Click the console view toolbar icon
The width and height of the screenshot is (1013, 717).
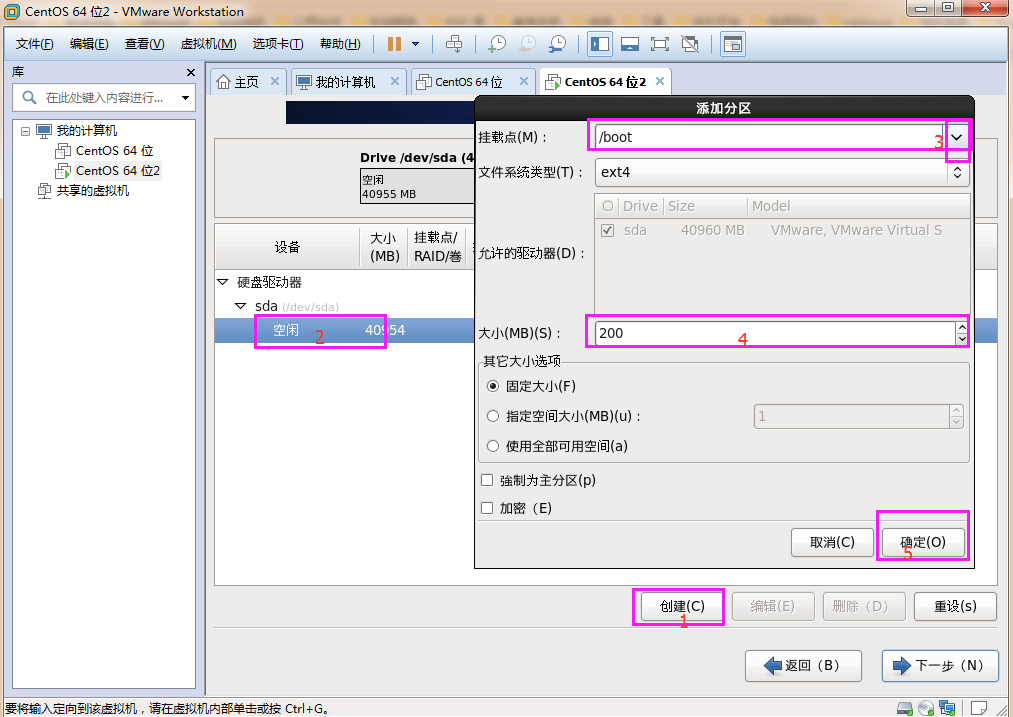click(733, 44)
